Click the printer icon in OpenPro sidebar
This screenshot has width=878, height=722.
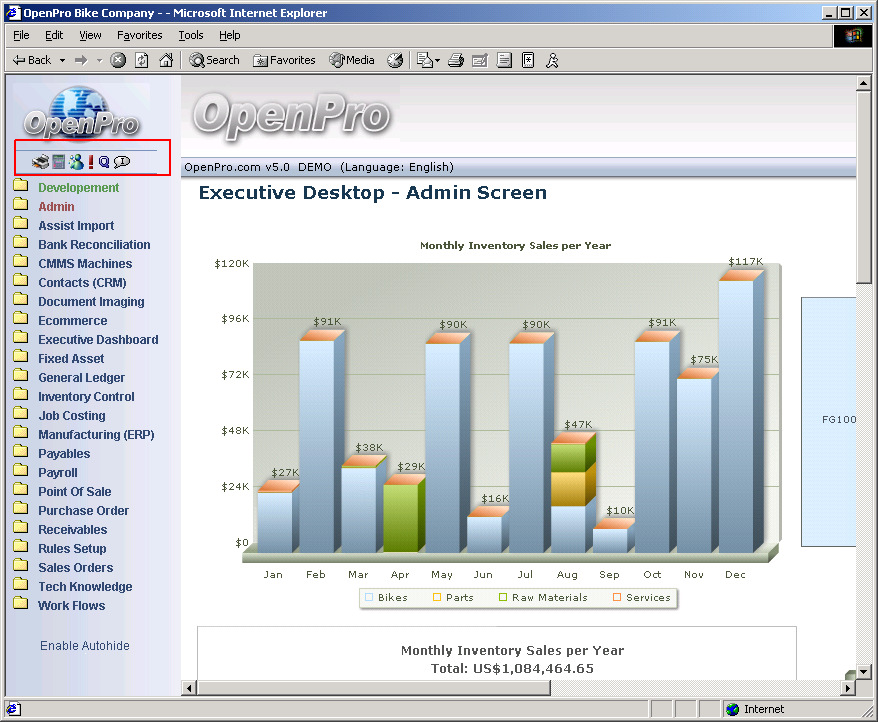click(x=40, y=162)
